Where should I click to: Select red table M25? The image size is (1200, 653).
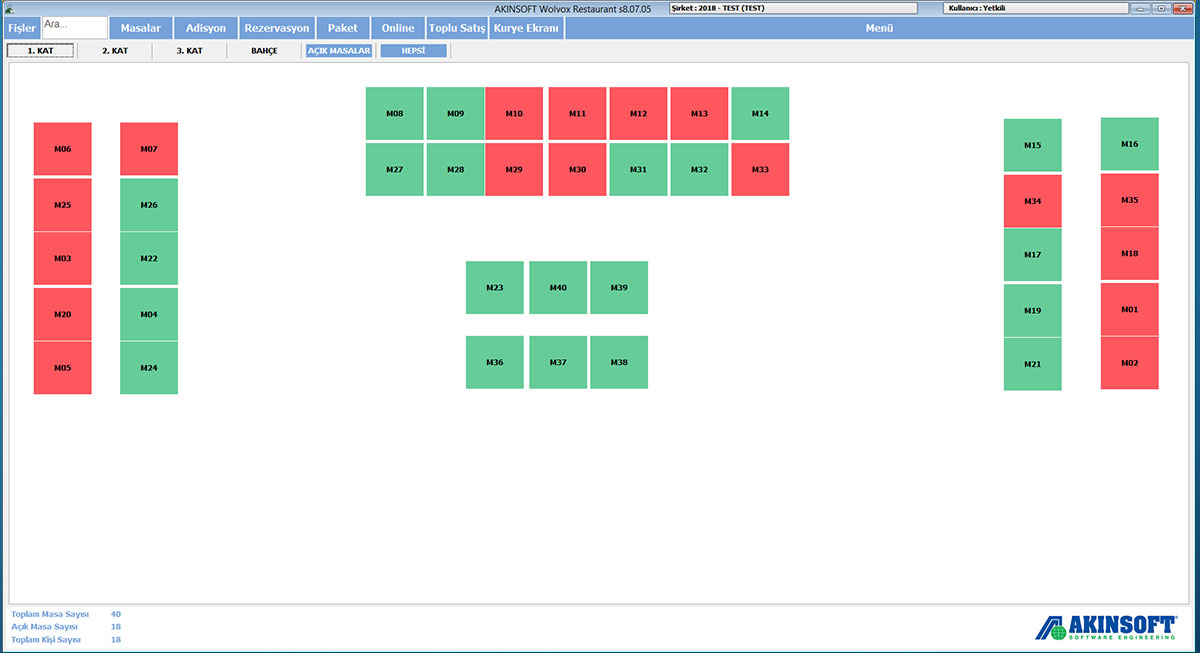(62, 205)
